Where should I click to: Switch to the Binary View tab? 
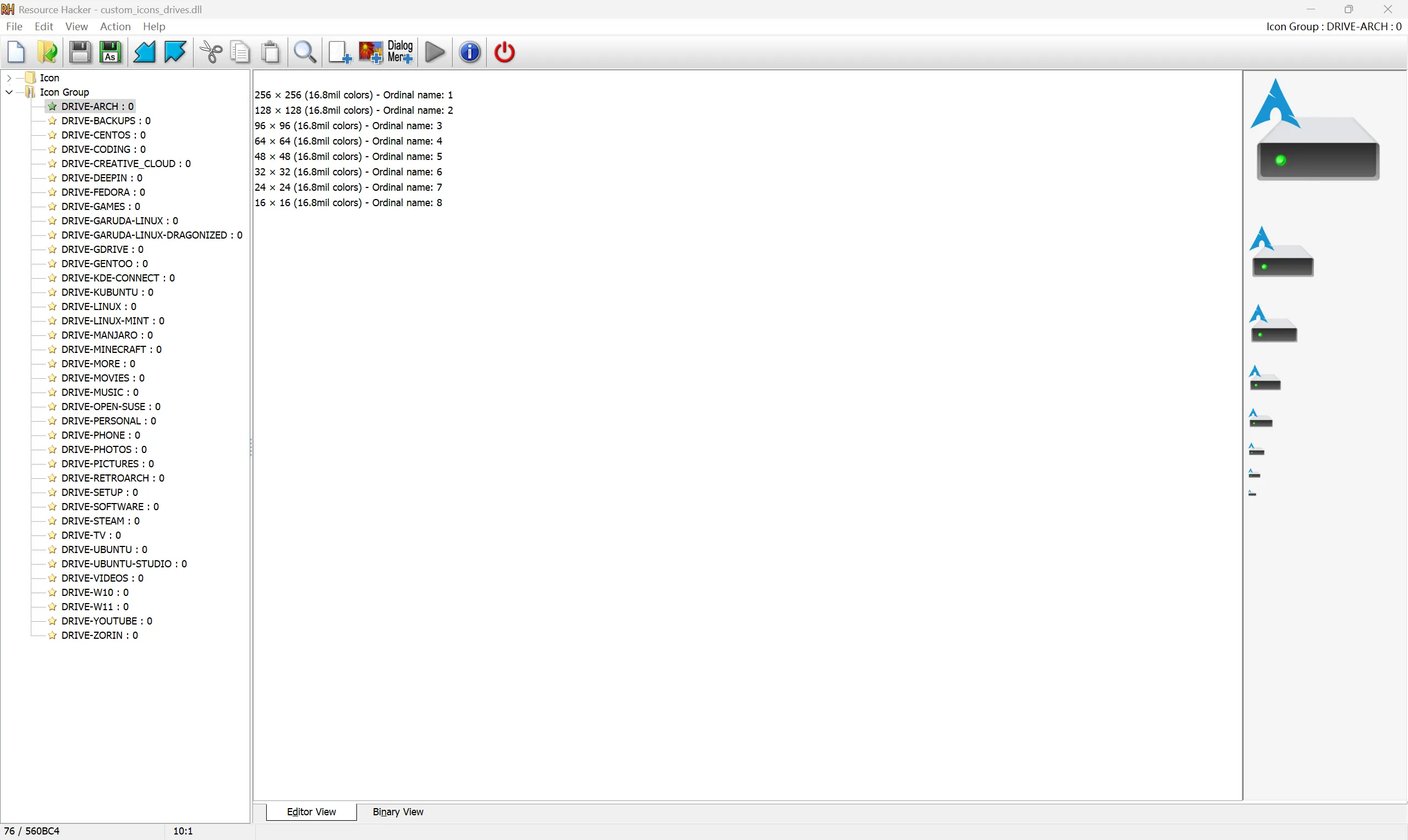point(398,812)
